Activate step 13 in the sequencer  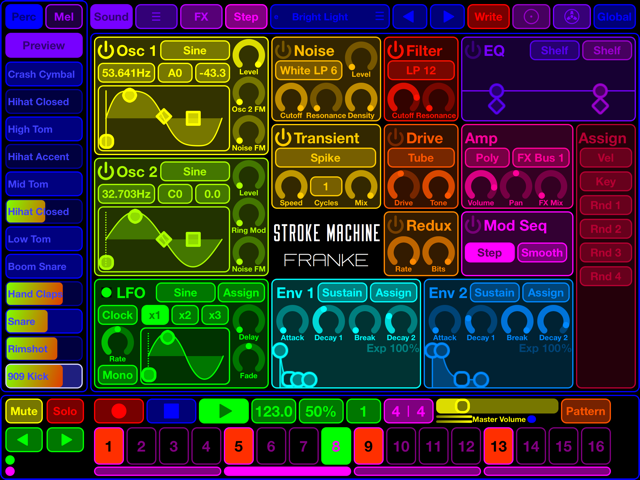pyautogui.click(x=498, y=446)
